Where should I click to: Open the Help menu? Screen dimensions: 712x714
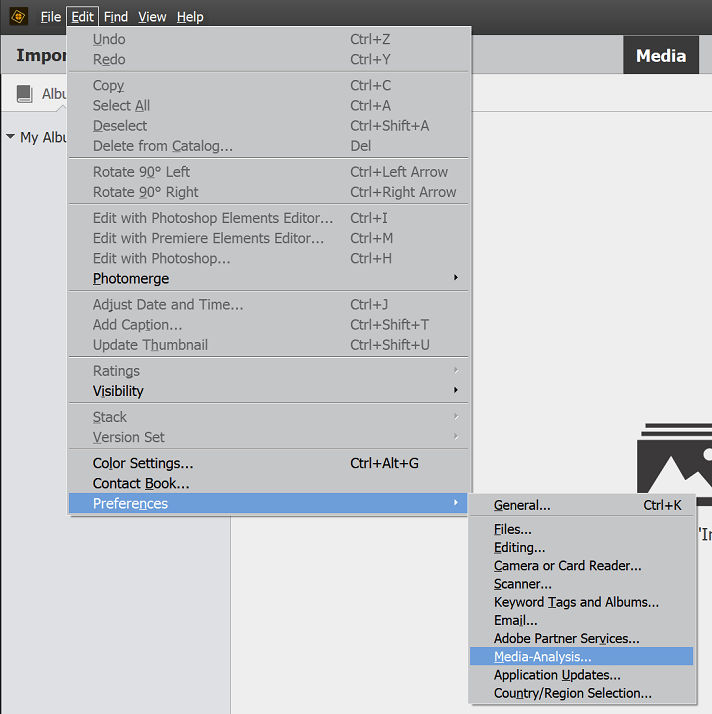[x=190, y=17]
